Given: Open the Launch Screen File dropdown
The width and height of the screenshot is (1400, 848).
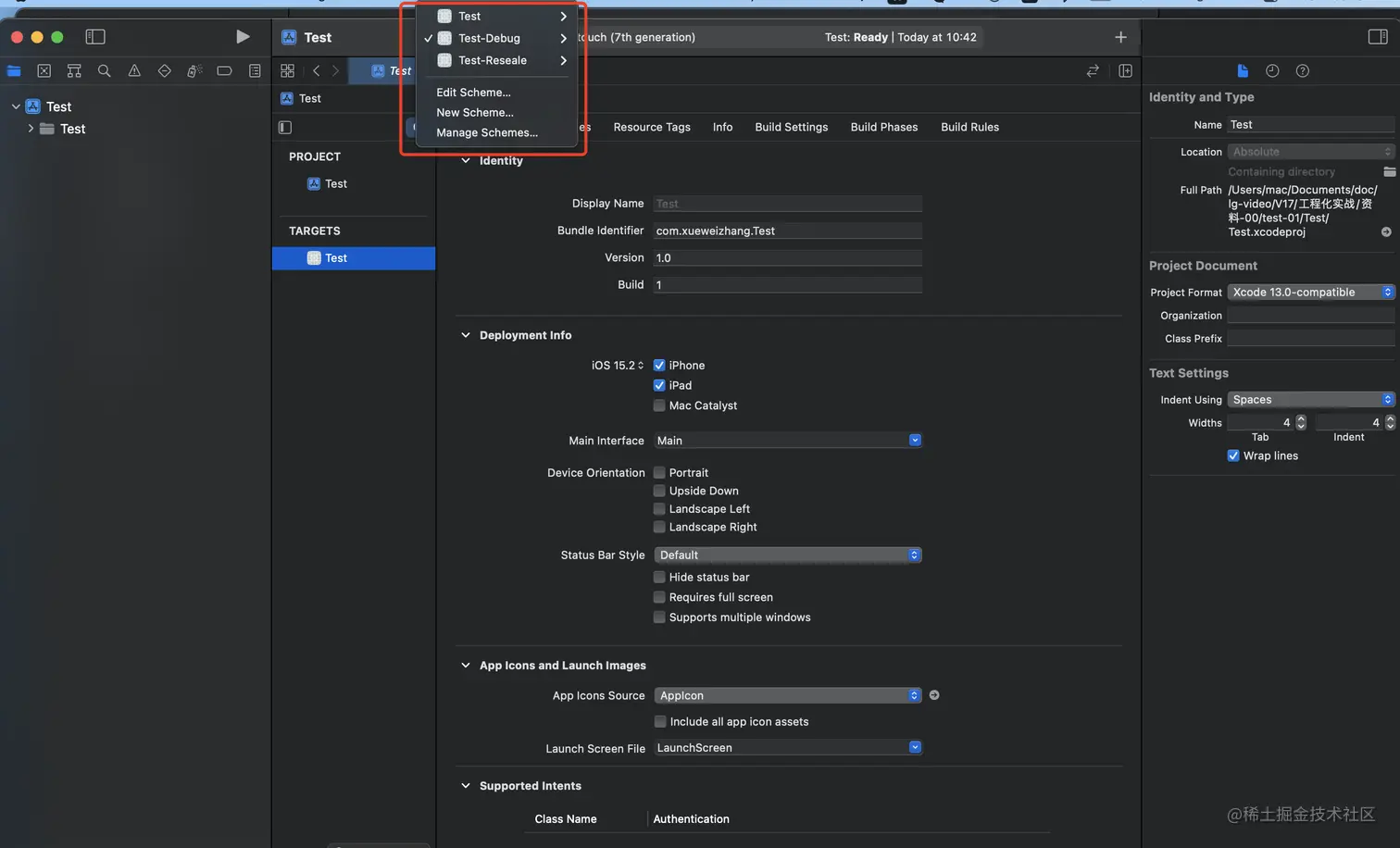Looking at the screenshot, I should [788, 748].
